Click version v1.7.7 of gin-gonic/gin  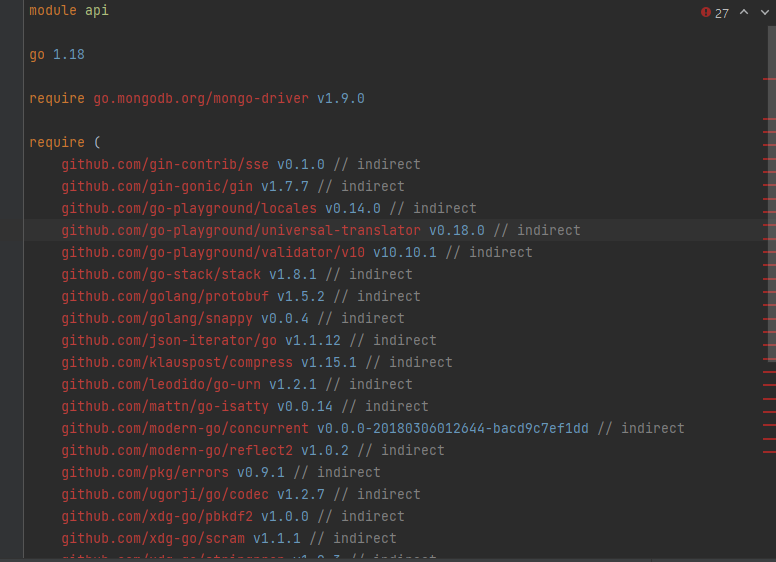click(285, 187)
